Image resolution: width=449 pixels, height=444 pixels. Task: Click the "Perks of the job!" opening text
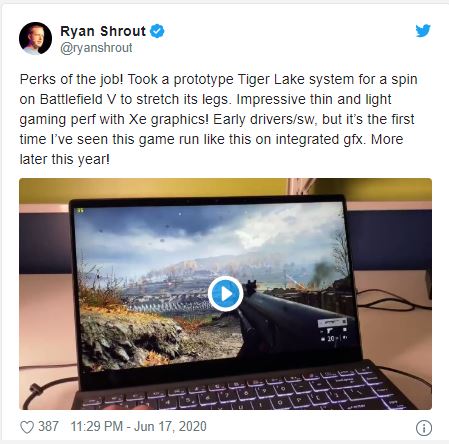click(x=71, y=79)
